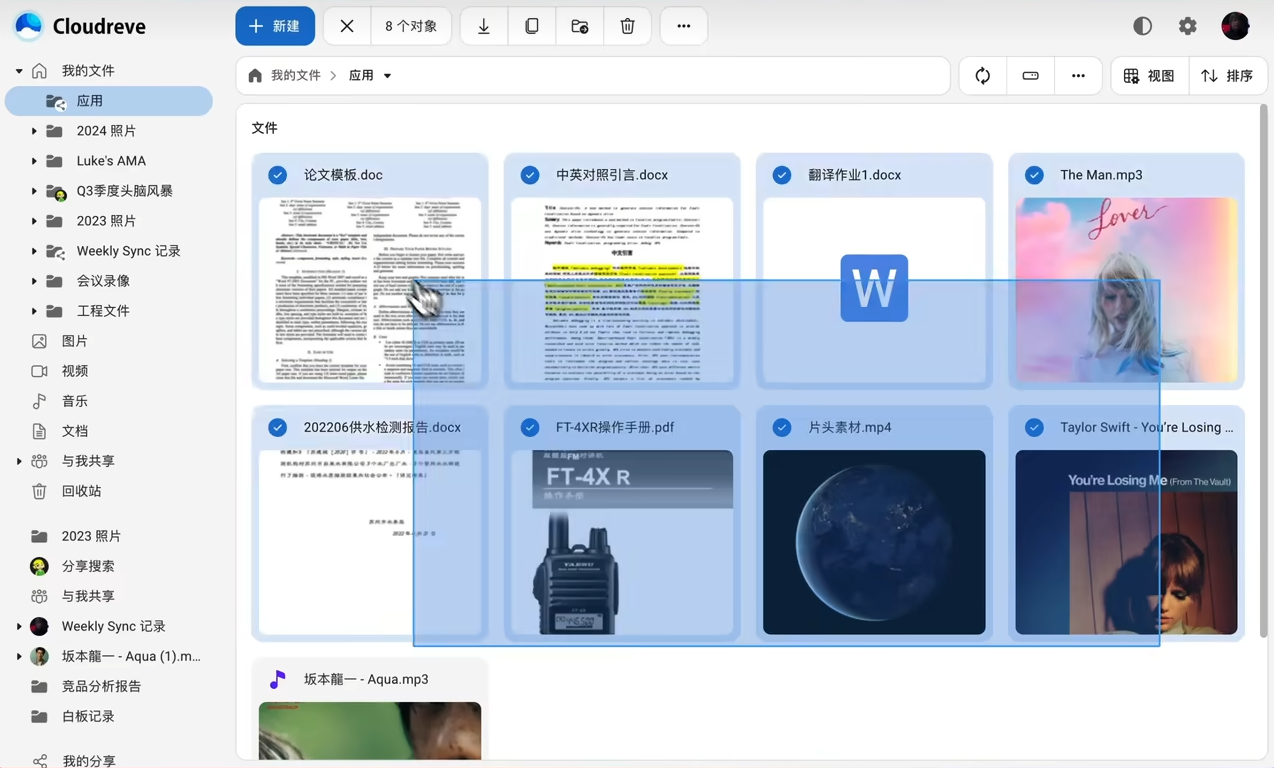1274x768 pixels.
Task: Open 与我共享 under 我的文件
Action: [x=107, y=461]
